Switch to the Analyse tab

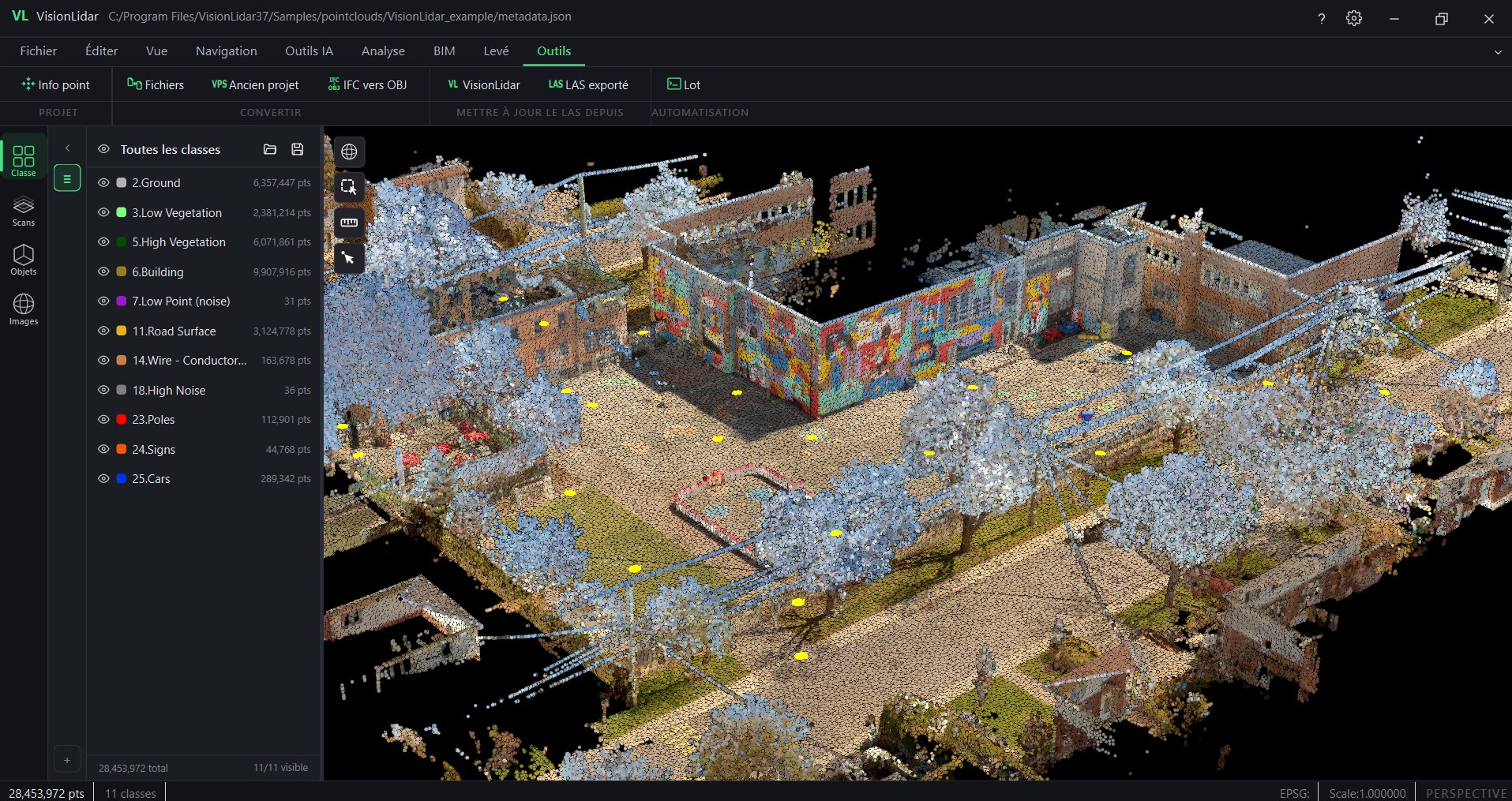[x=383, y=51]
